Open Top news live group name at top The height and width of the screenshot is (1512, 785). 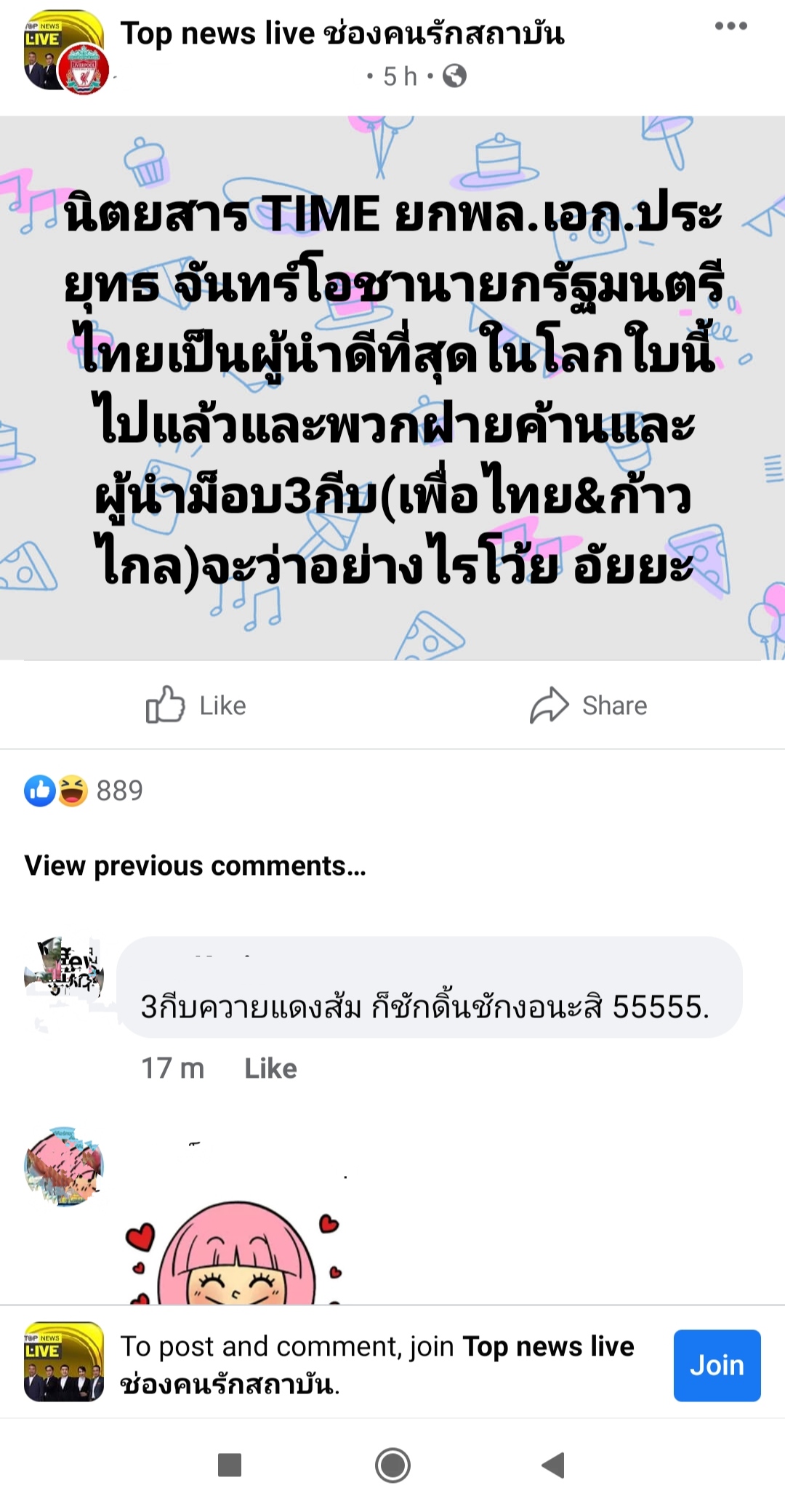(x=342, y=33)
